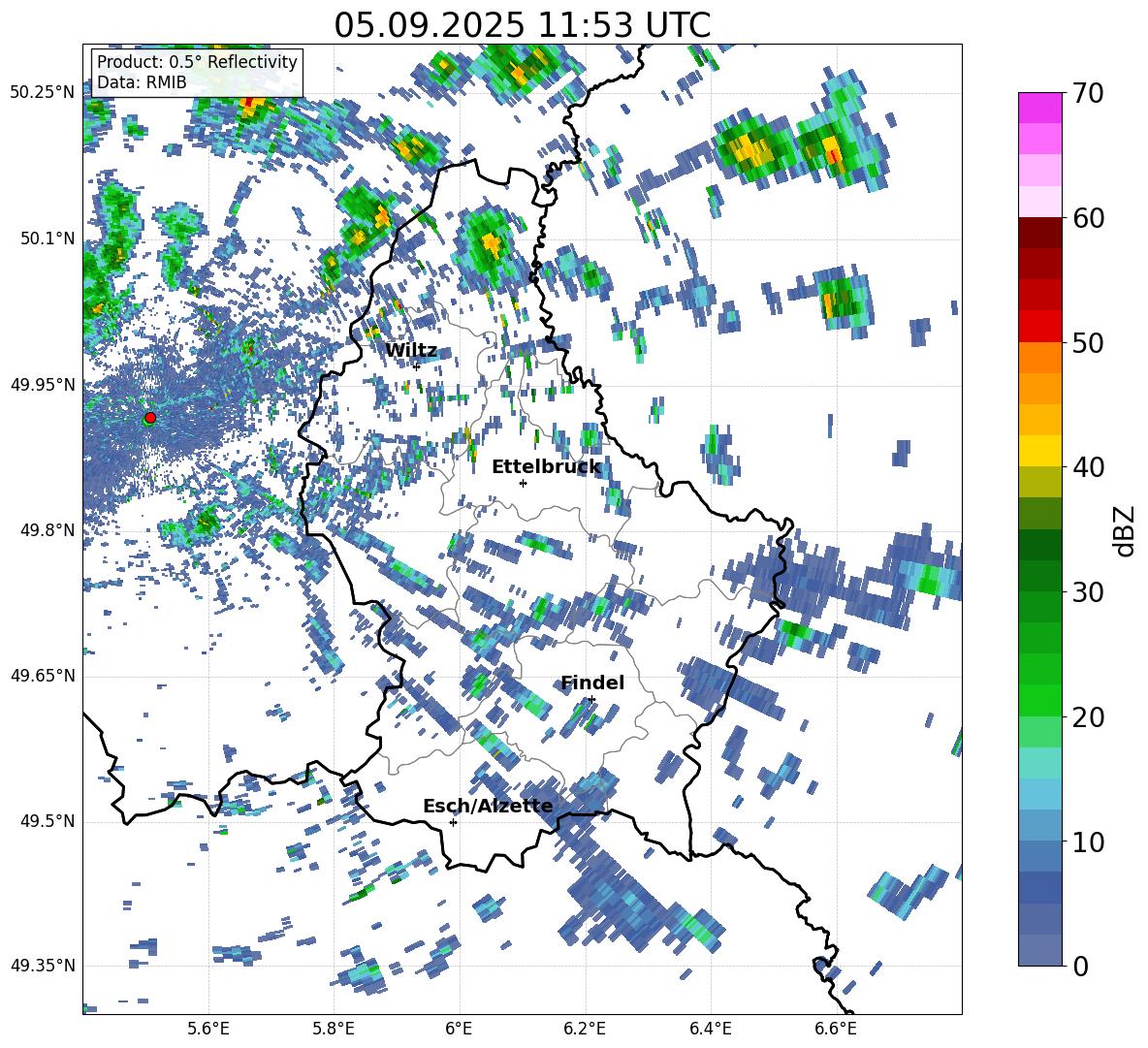Pick the dark red colorbar segment below 60
1148x1048 pixels.
[1039, 233]
